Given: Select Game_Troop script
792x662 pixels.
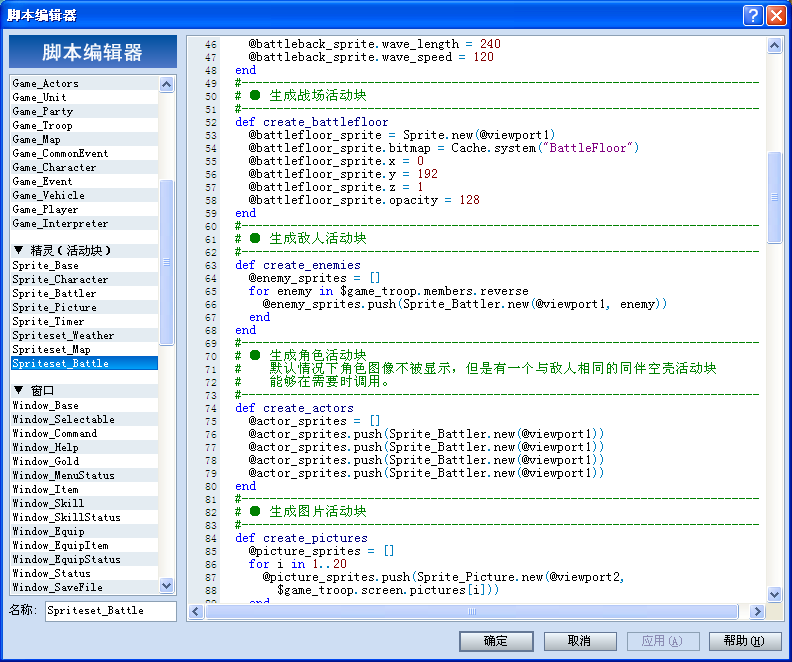Looking at the screenshot, I should (x=84, y=126).
